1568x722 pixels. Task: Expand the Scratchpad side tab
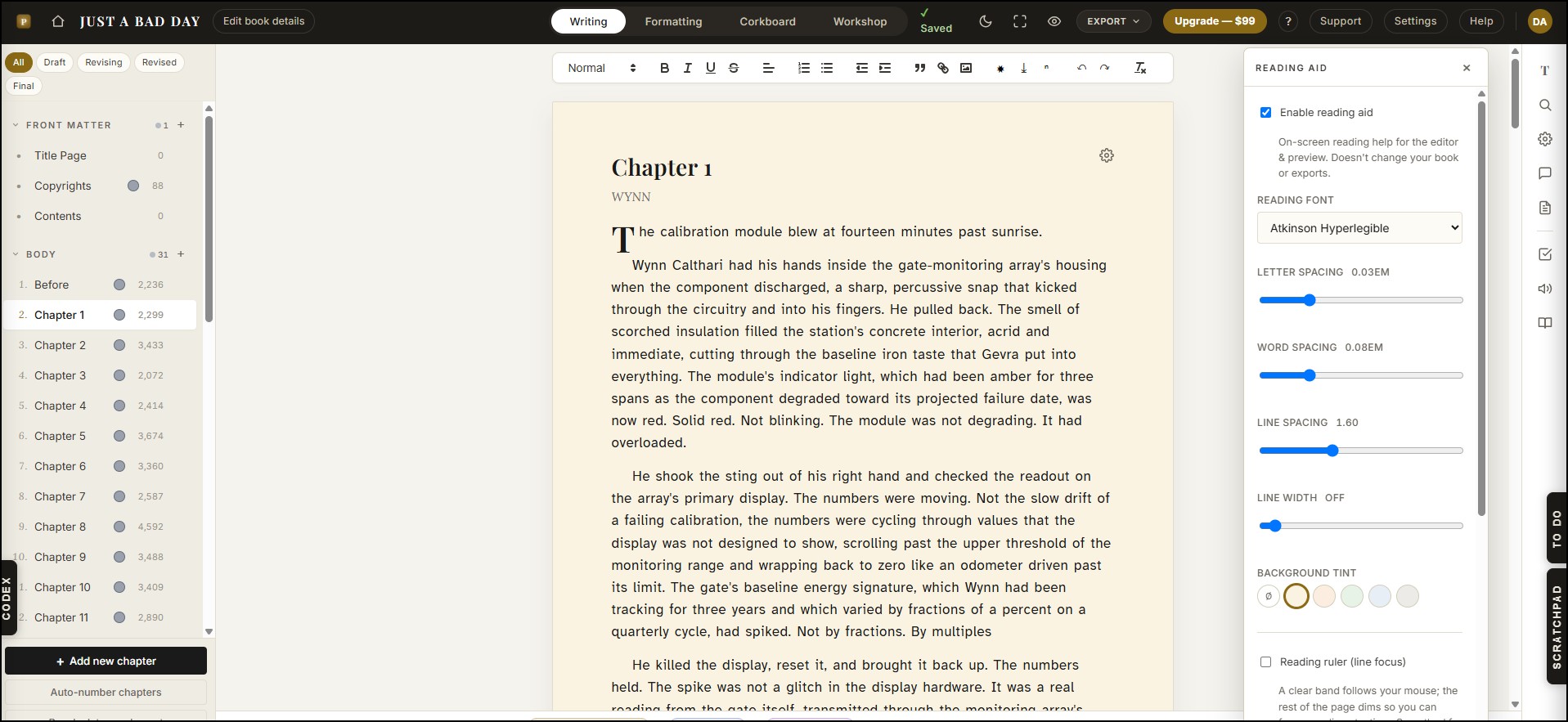tap(1557, 626)
